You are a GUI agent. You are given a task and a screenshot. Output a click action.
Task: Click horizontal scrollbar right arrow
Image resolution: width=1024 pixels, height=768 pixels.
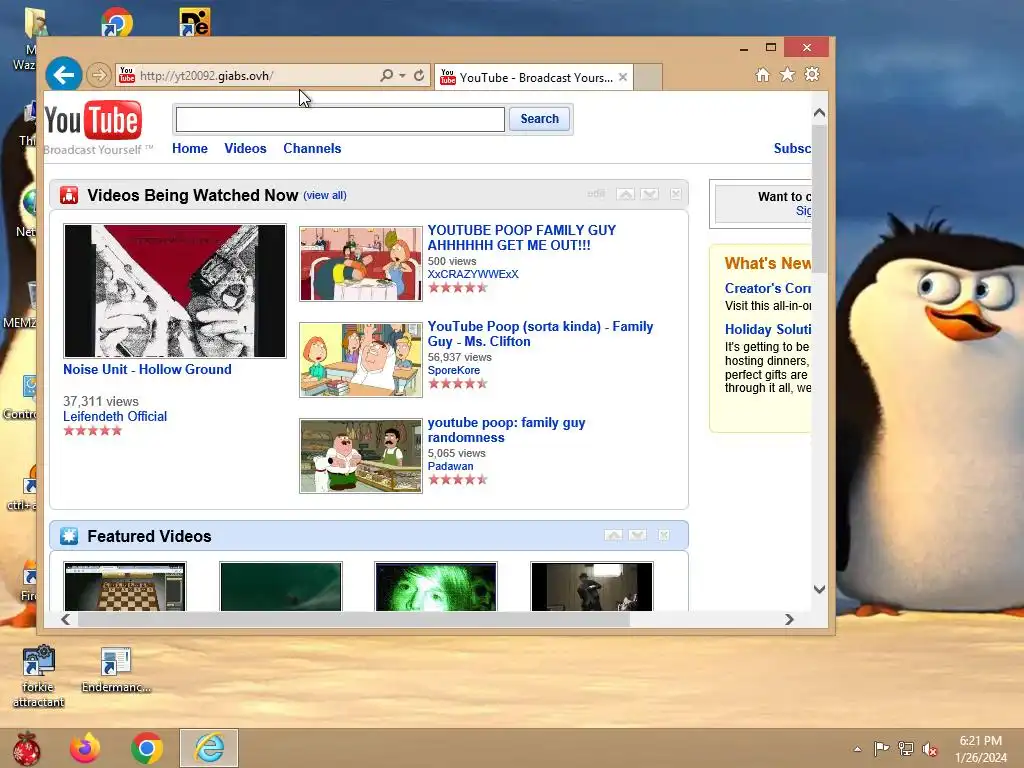[x=789, y=619]
